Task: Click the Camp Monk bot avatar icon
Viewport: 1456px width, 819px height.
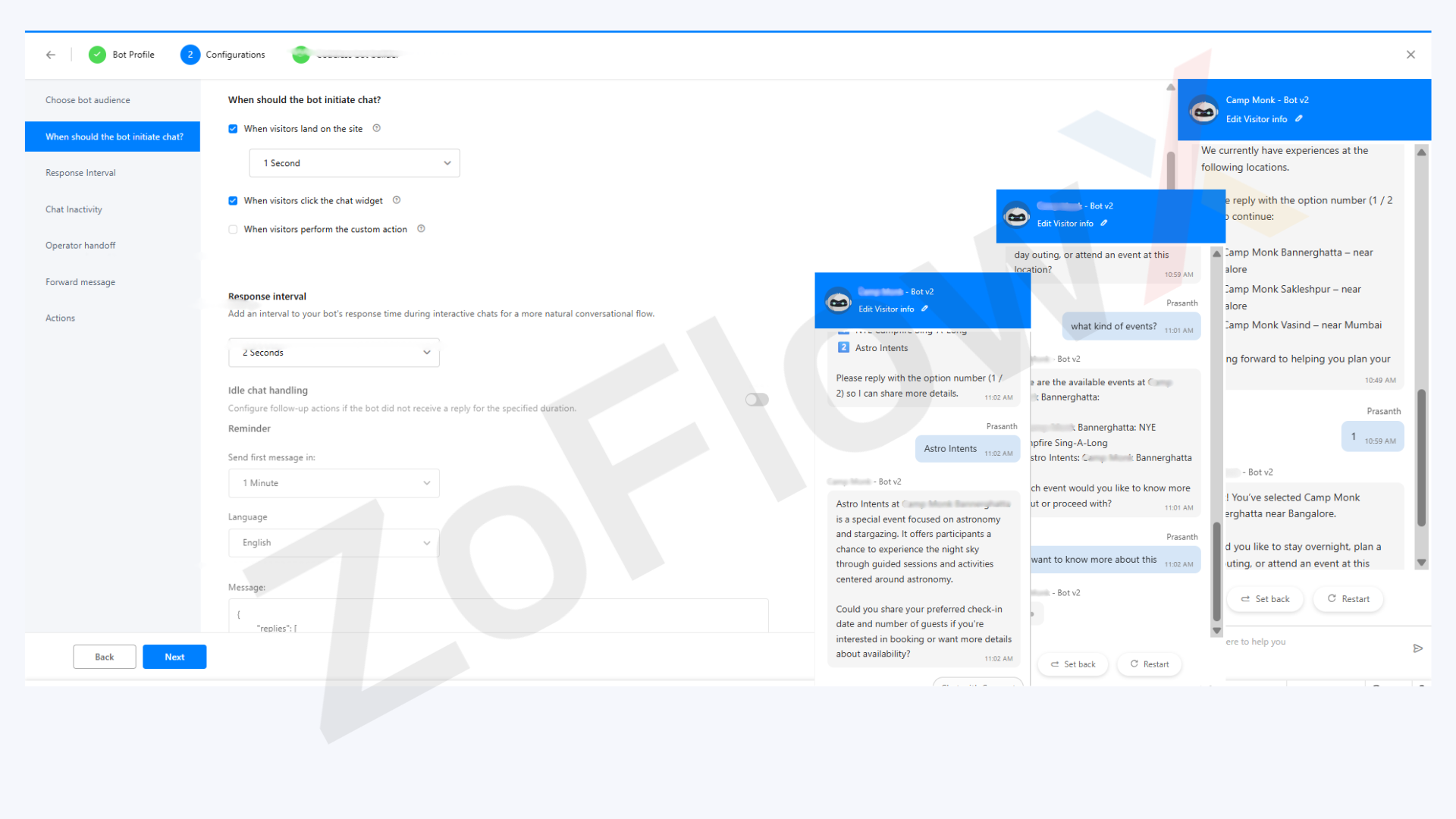Action: (x=1203, y=110)
